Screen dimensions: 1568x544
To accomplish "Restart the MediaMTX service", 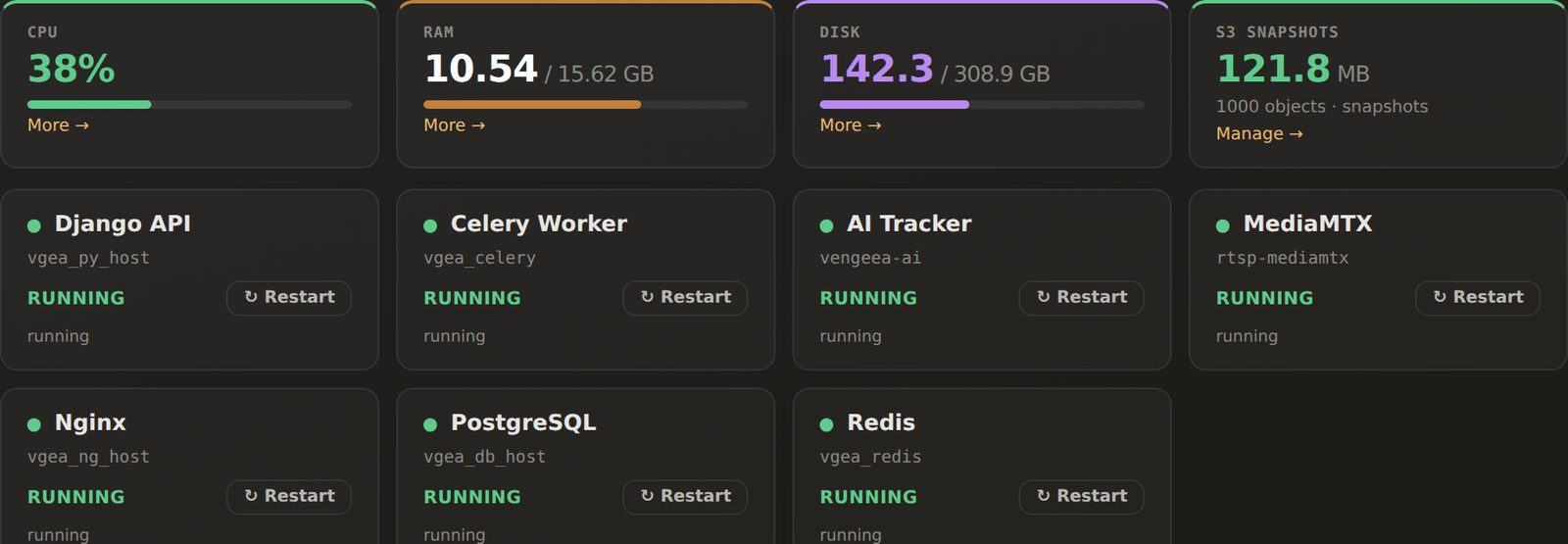I will (1478, 298).
